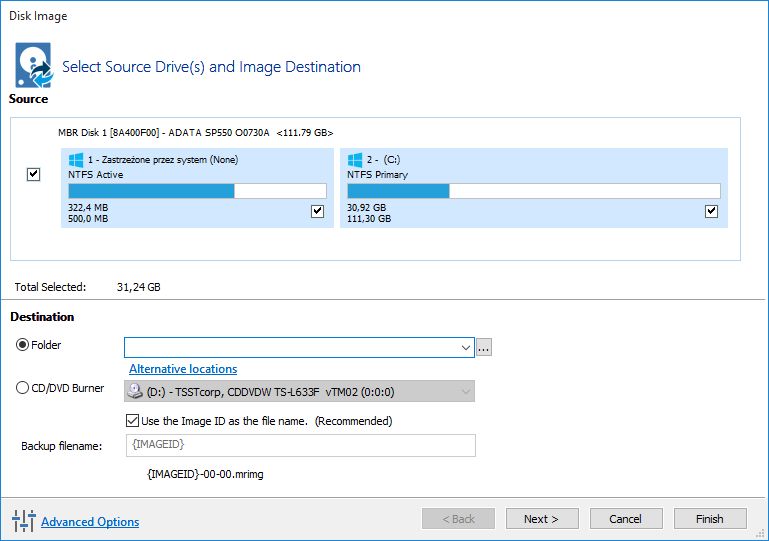This screenshot has height=541, width=769.
Task: Open the folder browse ellipsis button
Action: coord(485,348)
